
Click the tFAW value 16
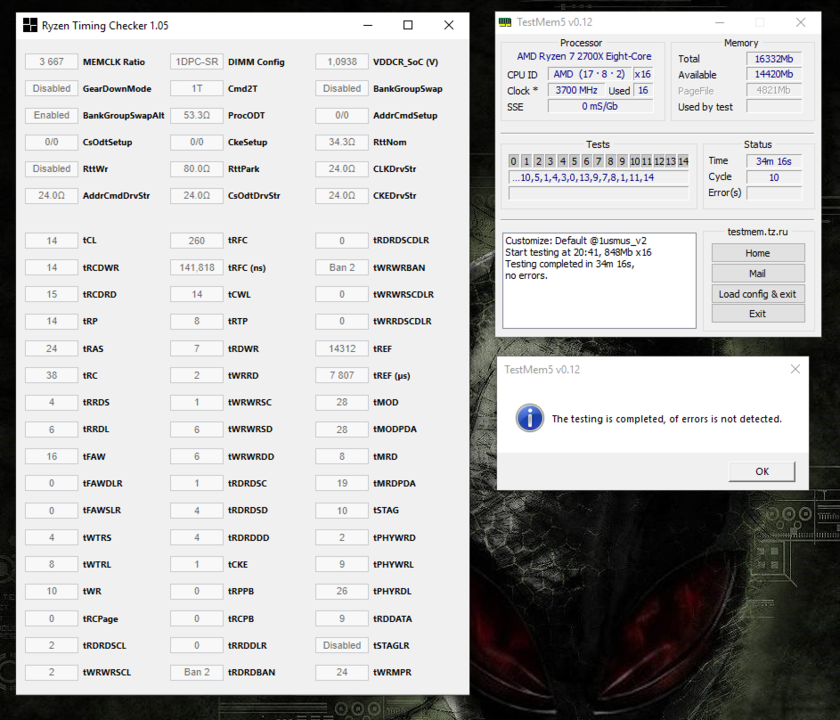pos(51,456)
